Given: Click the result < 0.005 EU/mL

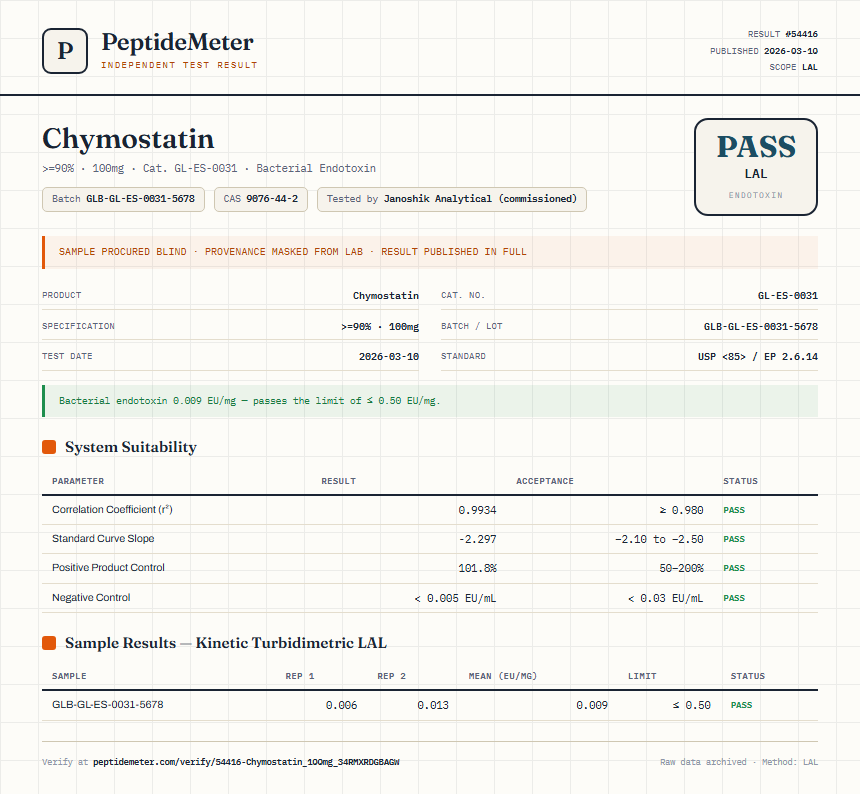Looking at the screenshot, I should coord(455,598).
